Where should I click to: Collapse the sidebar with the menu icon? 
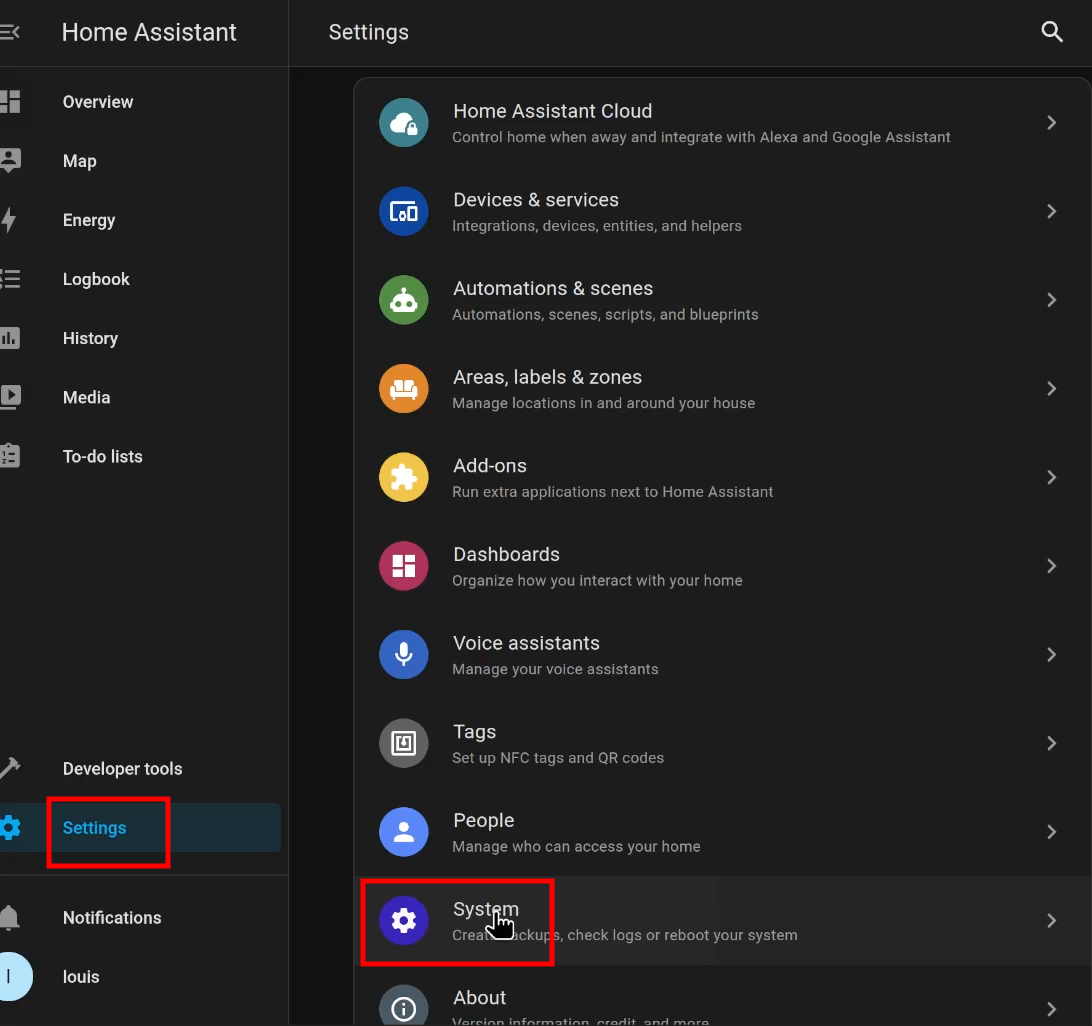10,32
